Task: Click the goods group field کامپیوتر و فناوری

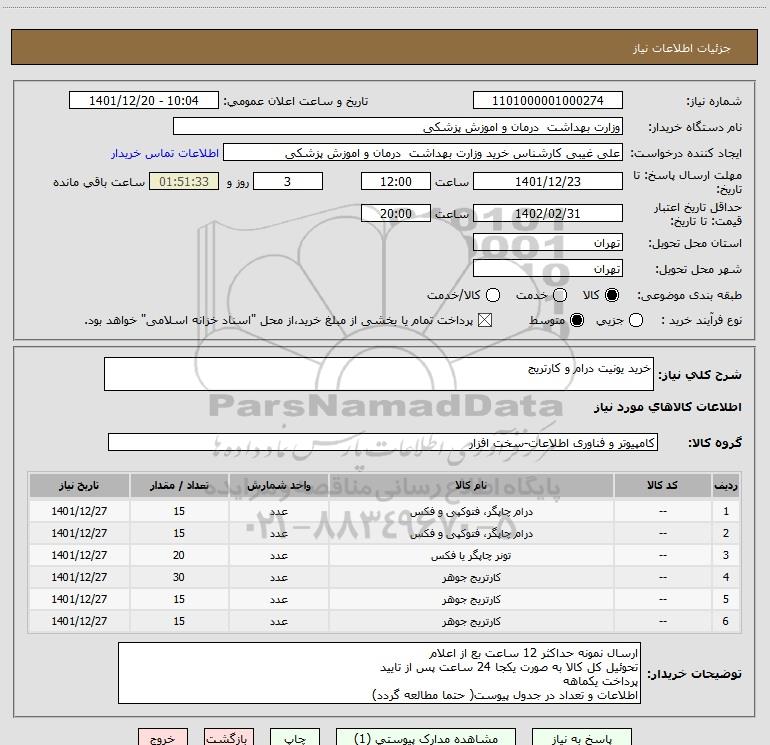Action: 383,442
